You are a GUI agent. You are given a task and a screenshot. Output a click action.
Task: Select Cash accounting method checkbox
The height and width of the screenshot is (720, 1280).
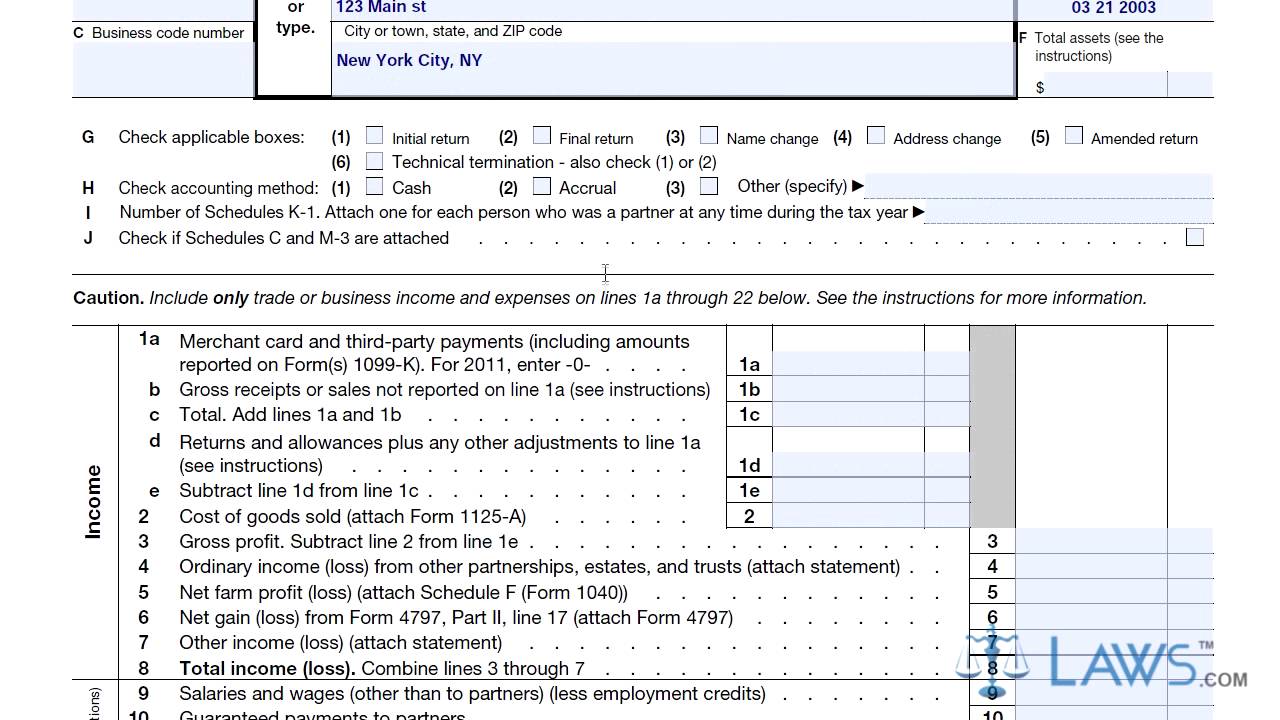click(x=375, y=186)
